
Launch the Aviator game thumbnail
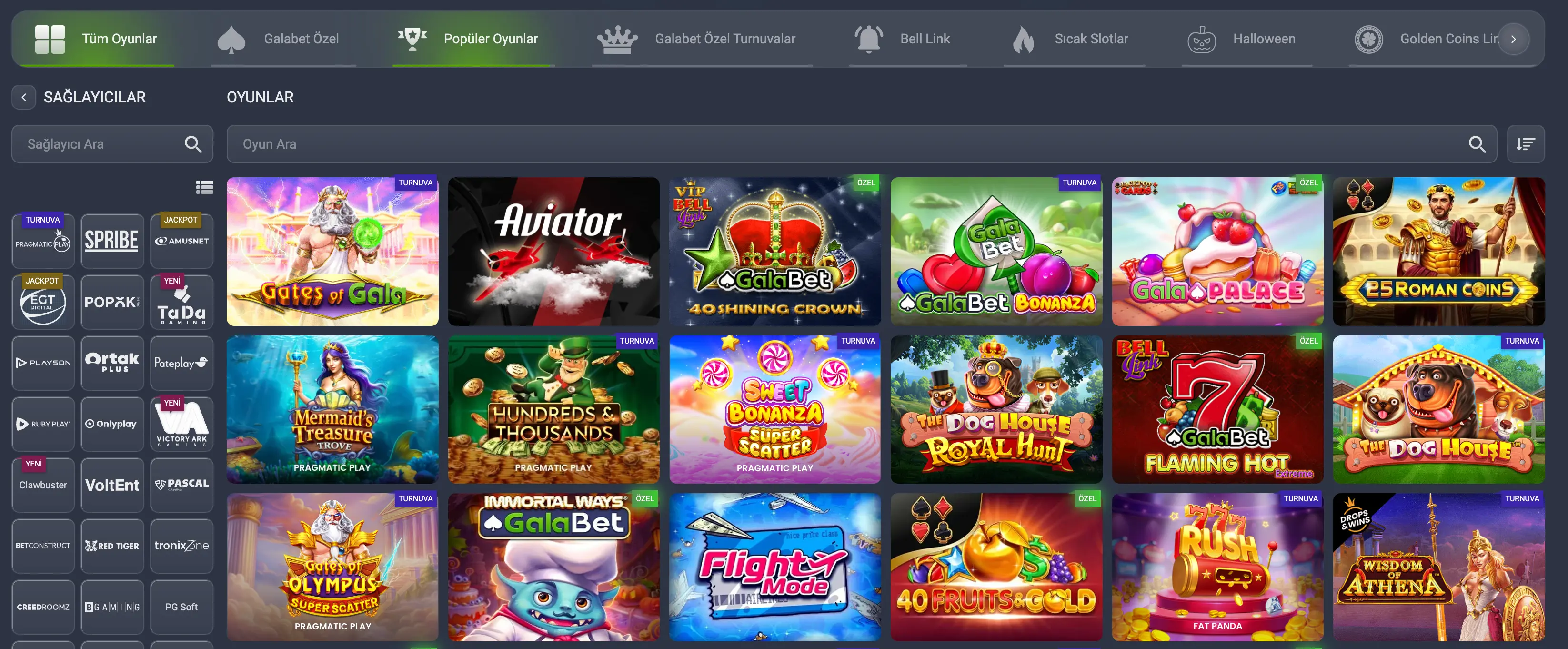553,252
